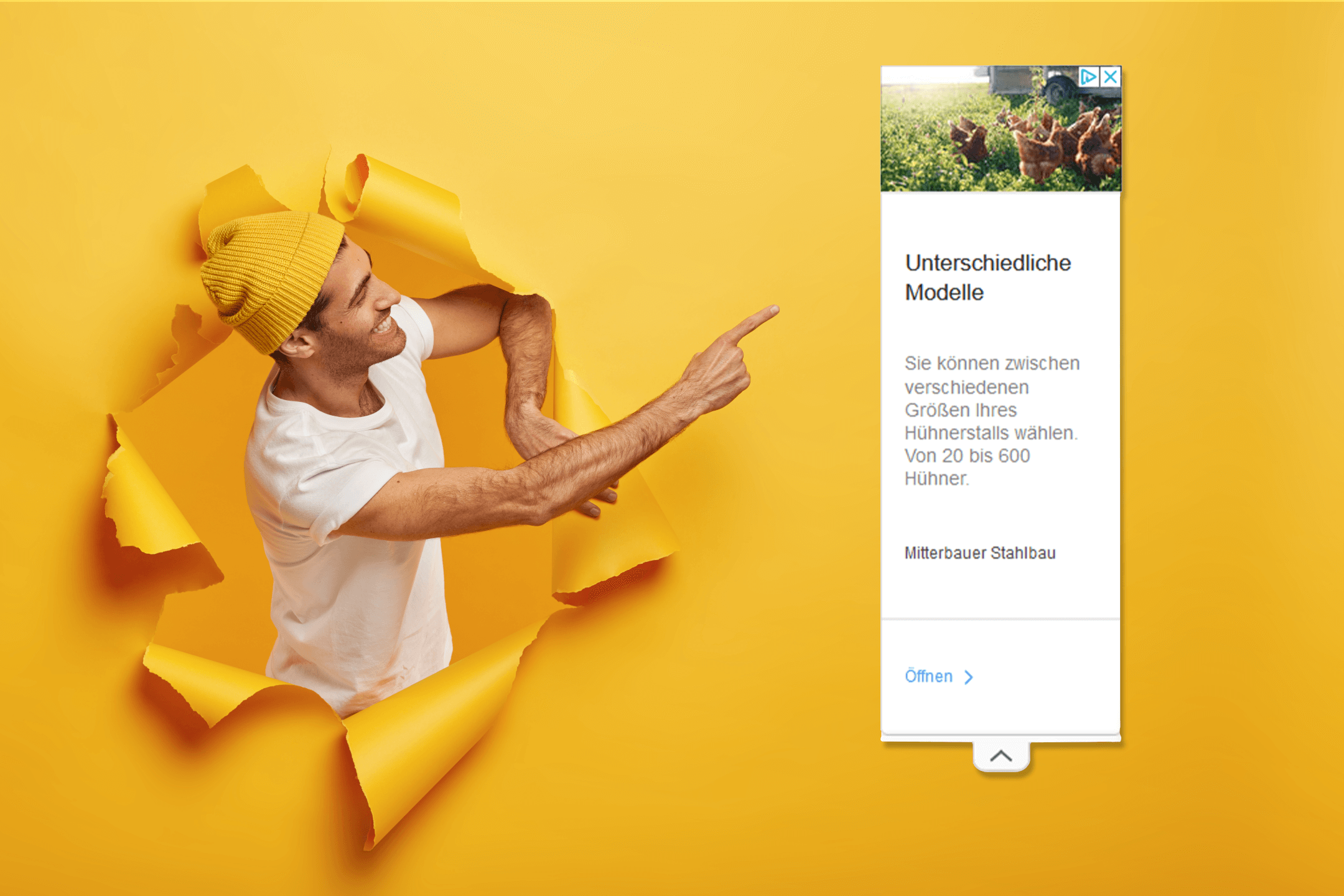
Task: Click the Unterschiedliche Modelle headline
Action: click(987, 278)
